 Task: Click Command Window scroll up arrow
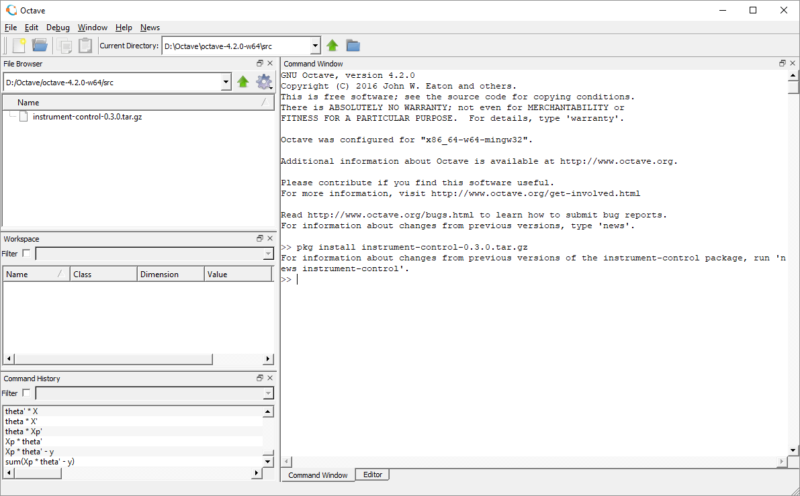pos(793,76)
